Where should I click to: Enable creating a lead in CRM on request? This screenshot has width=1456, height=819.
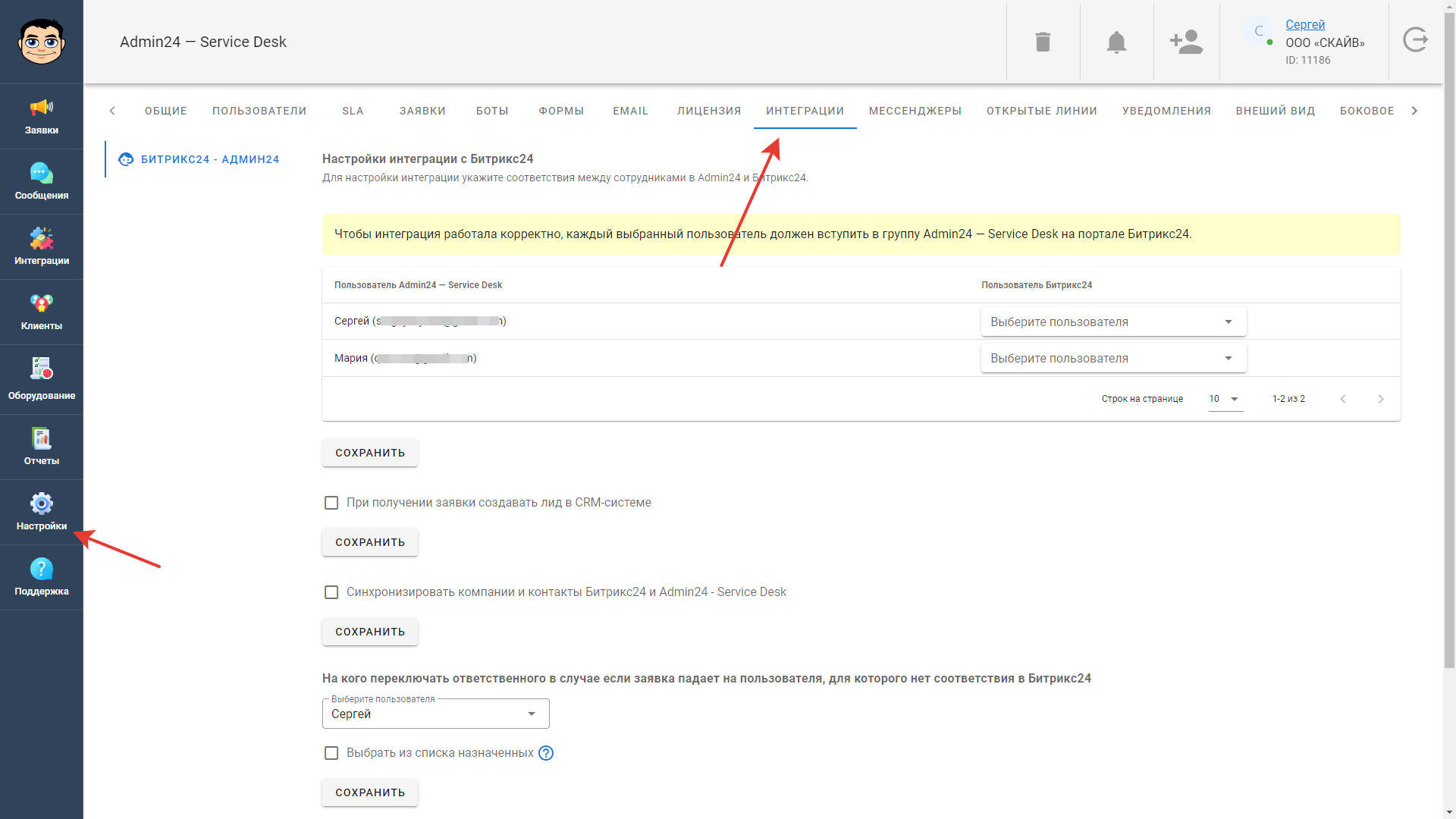(331, 503)
